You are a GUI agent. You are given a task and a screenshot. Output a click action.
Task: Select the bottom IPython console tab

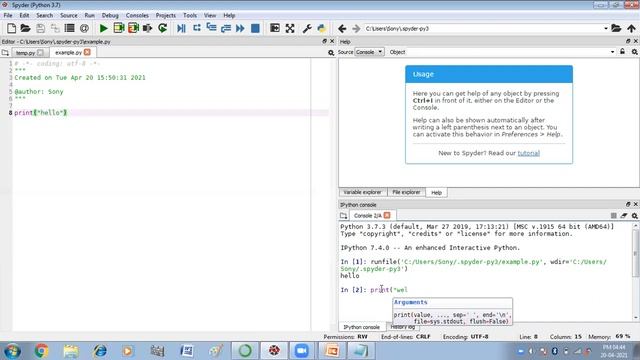coord(361,327)
